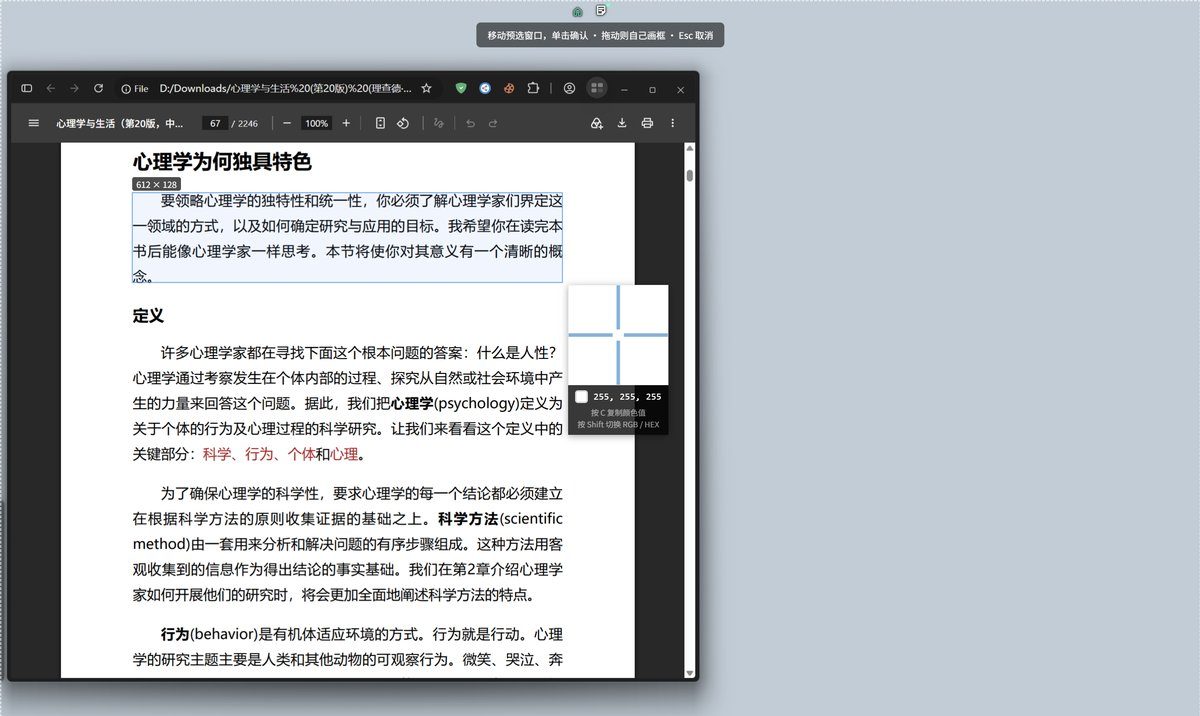The width and height of the screenshot is (1200, 716).
Task: Print the PDF document
Action: click(647, 123)
